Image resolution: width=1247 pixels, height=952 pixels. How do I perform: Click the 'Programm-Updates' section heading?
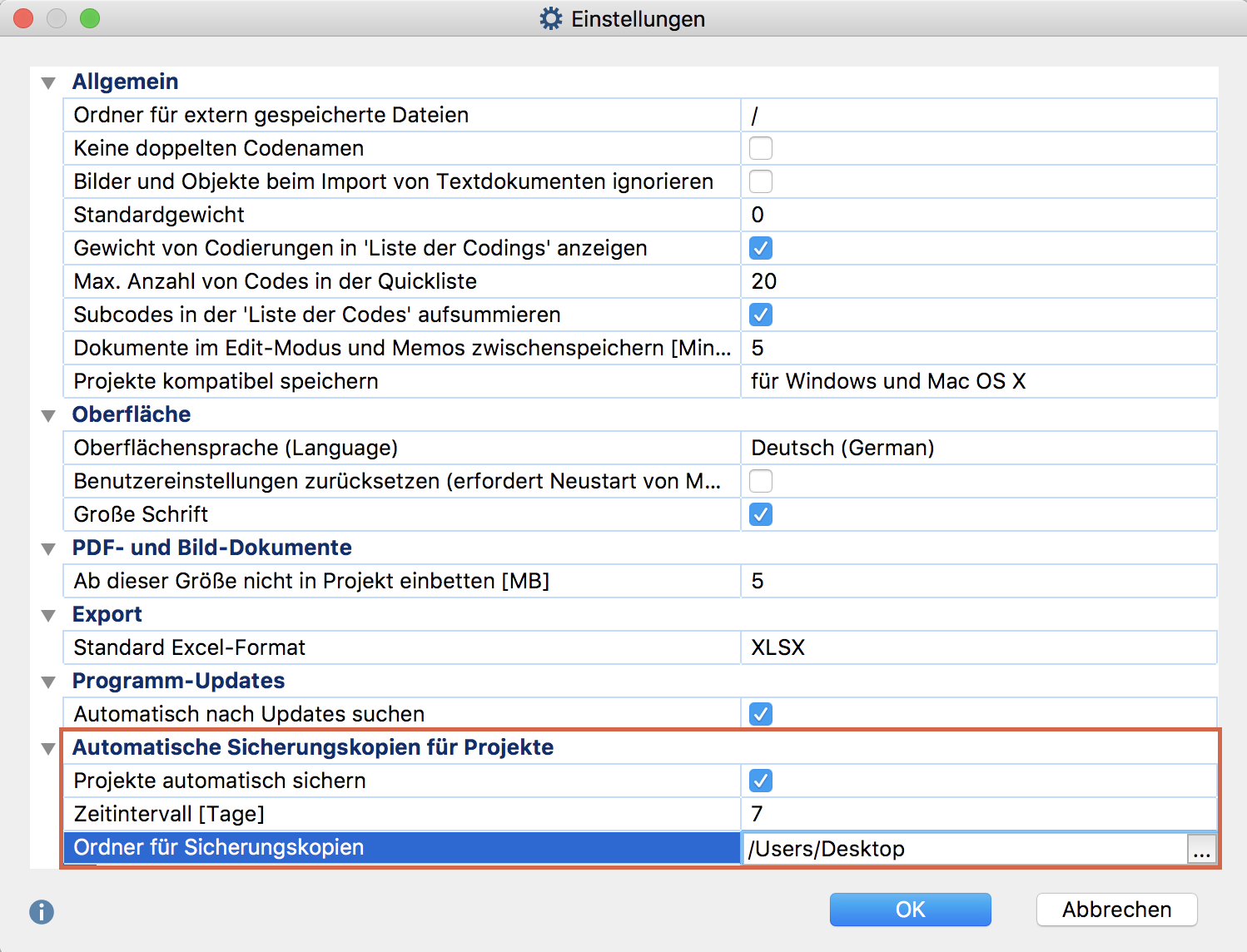pyautogui.click(x=179, y=681)
